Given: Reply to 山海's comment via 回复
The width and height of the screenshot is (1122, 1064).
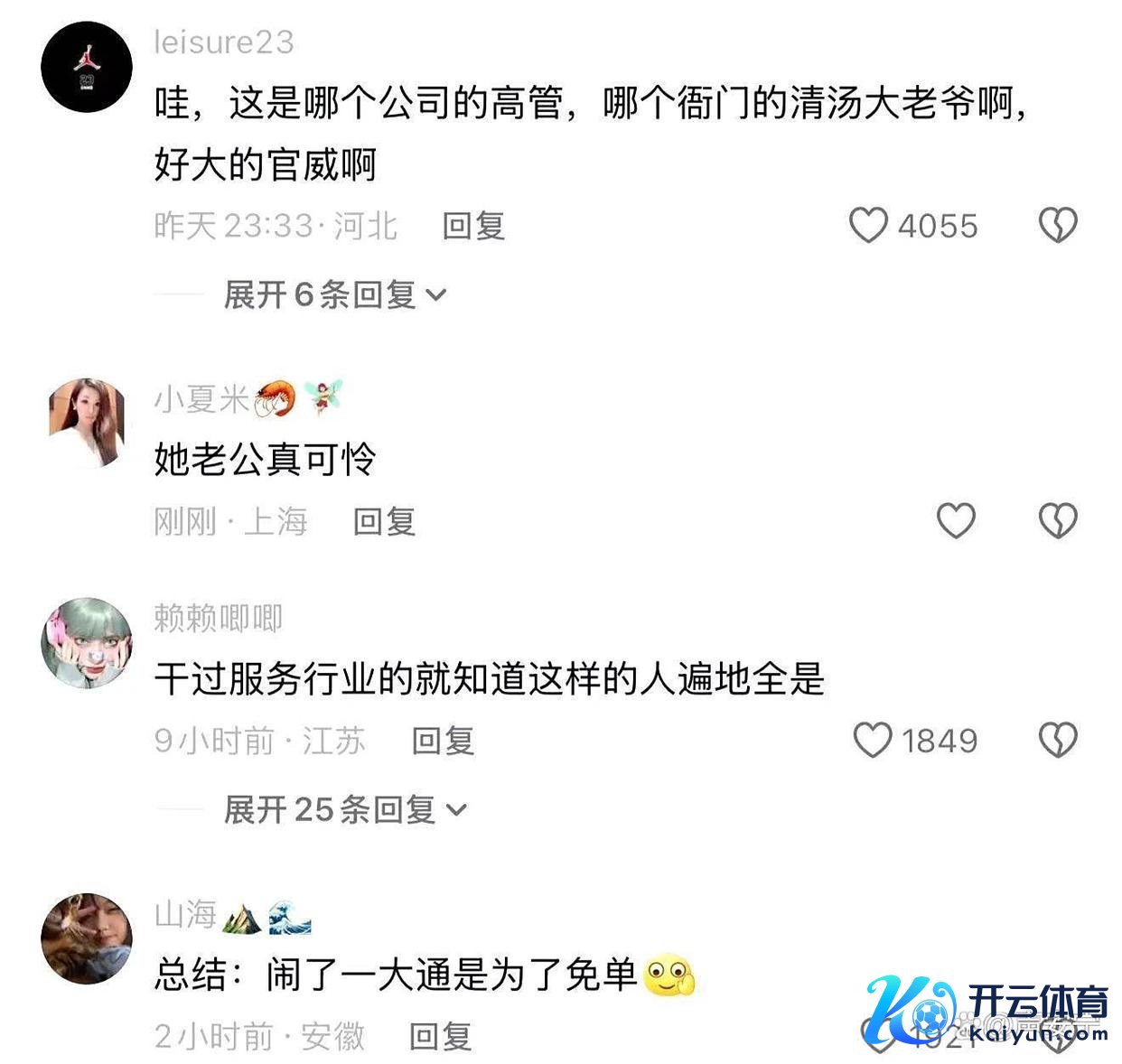Looking at the screenshot, I should coord(441,1036).
